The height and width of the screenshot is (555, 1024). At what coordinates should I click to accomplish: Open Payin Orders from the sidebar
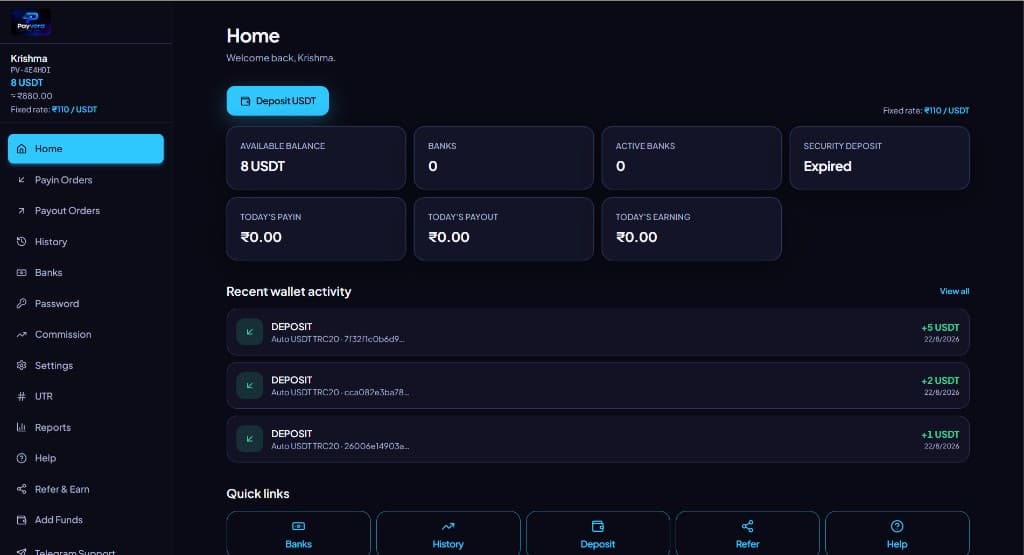(x=86, y=180)
